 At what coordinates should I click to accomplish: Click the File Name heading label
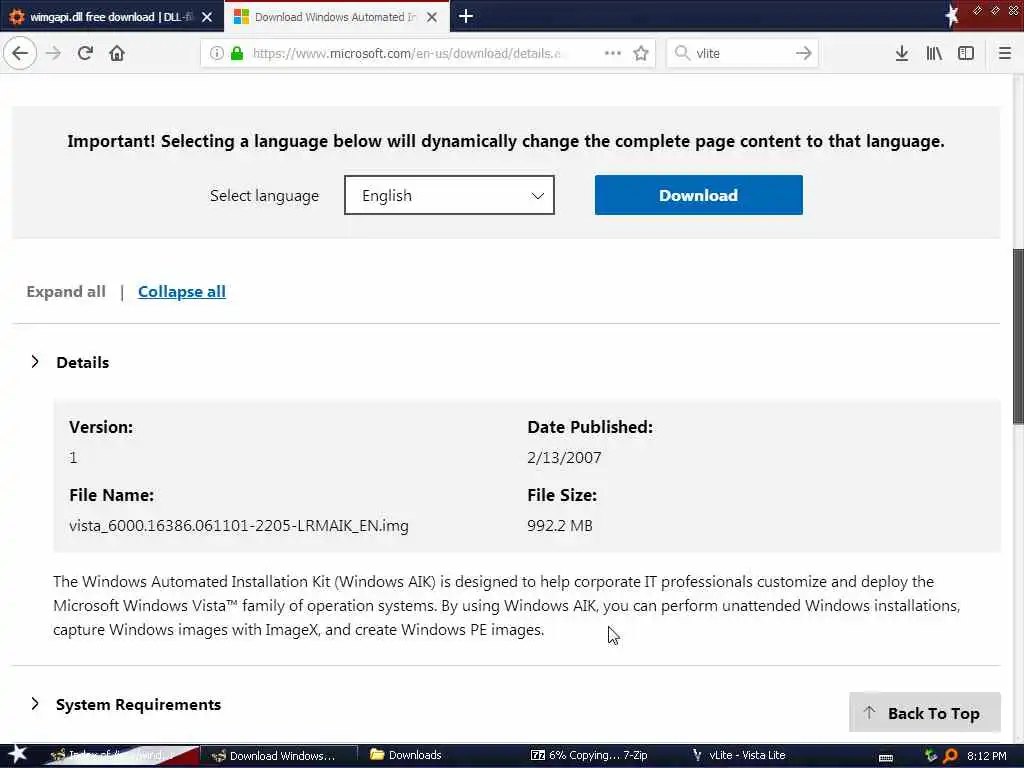(x=112, y=495)
